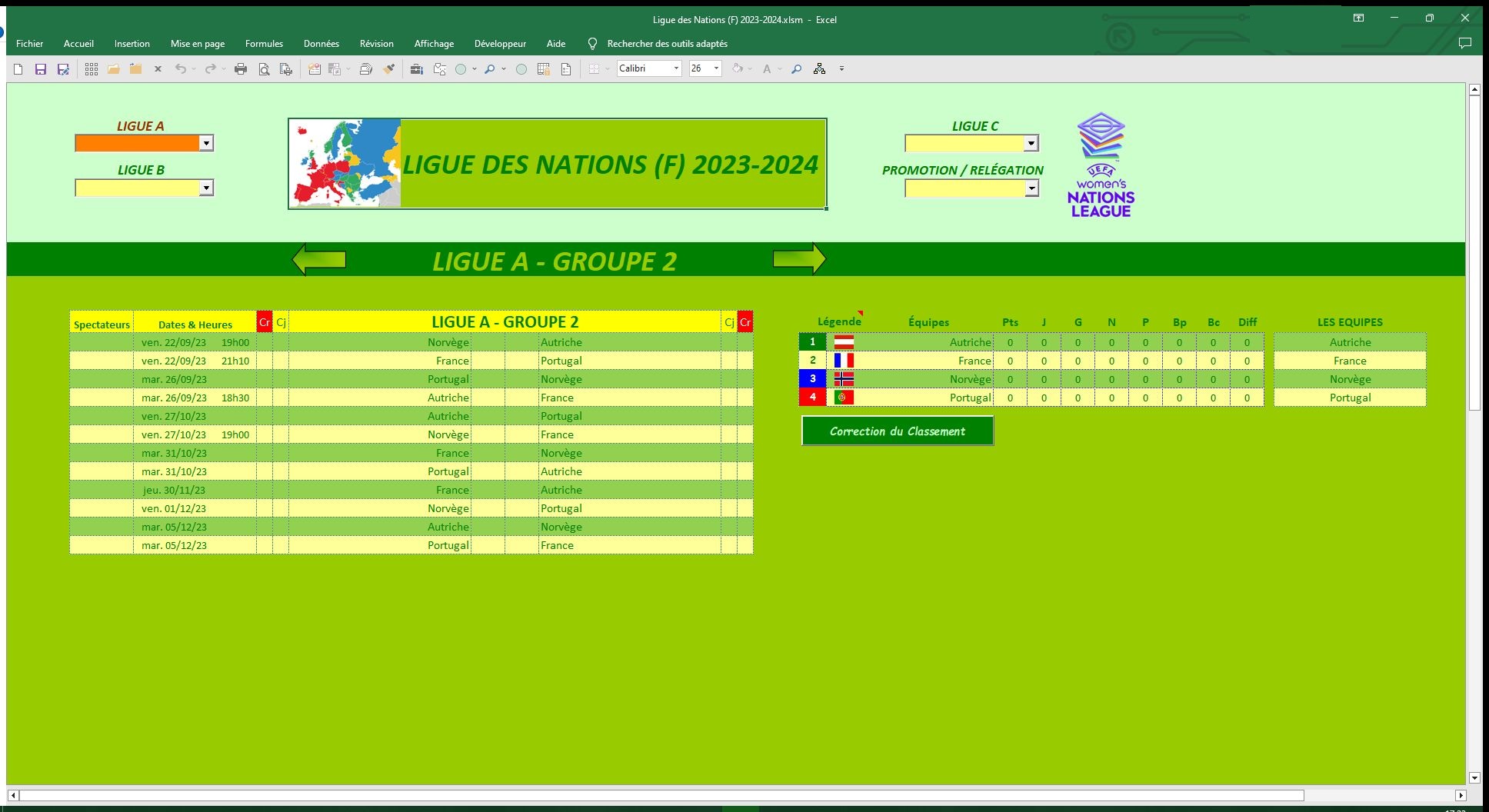Click the red Cr header cell on right
Screen dimensions: 1489x812
[x=744, y=322]
